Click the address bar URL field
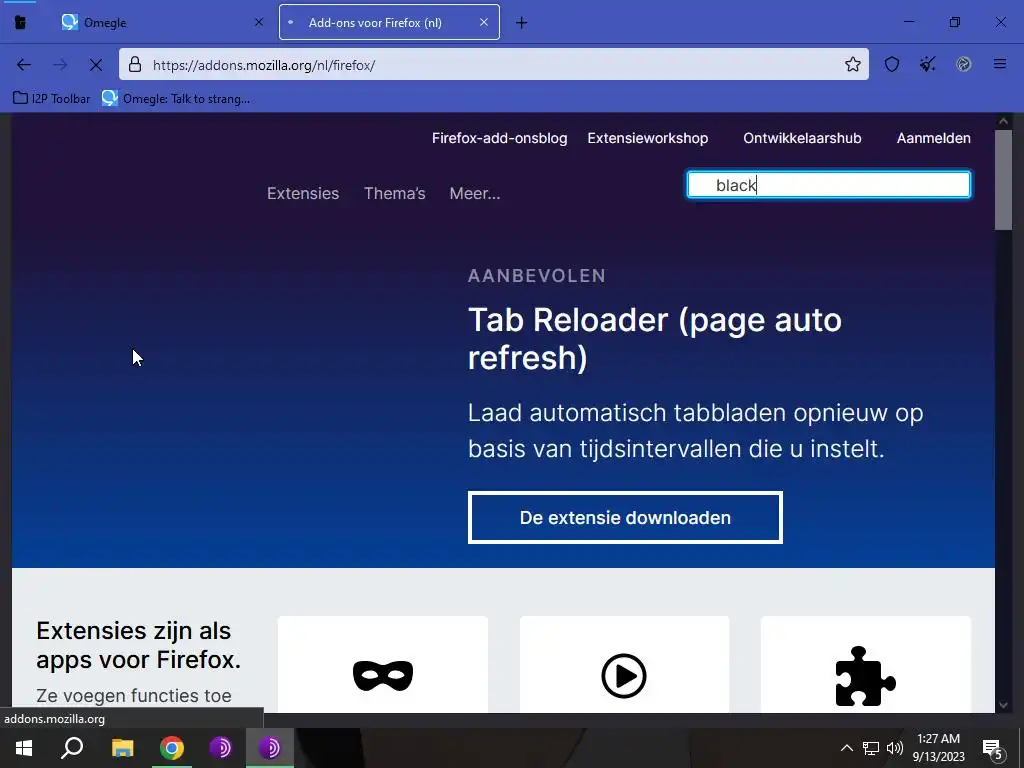This screenshot has width=1024, height=768. click(x=493, y=65)
